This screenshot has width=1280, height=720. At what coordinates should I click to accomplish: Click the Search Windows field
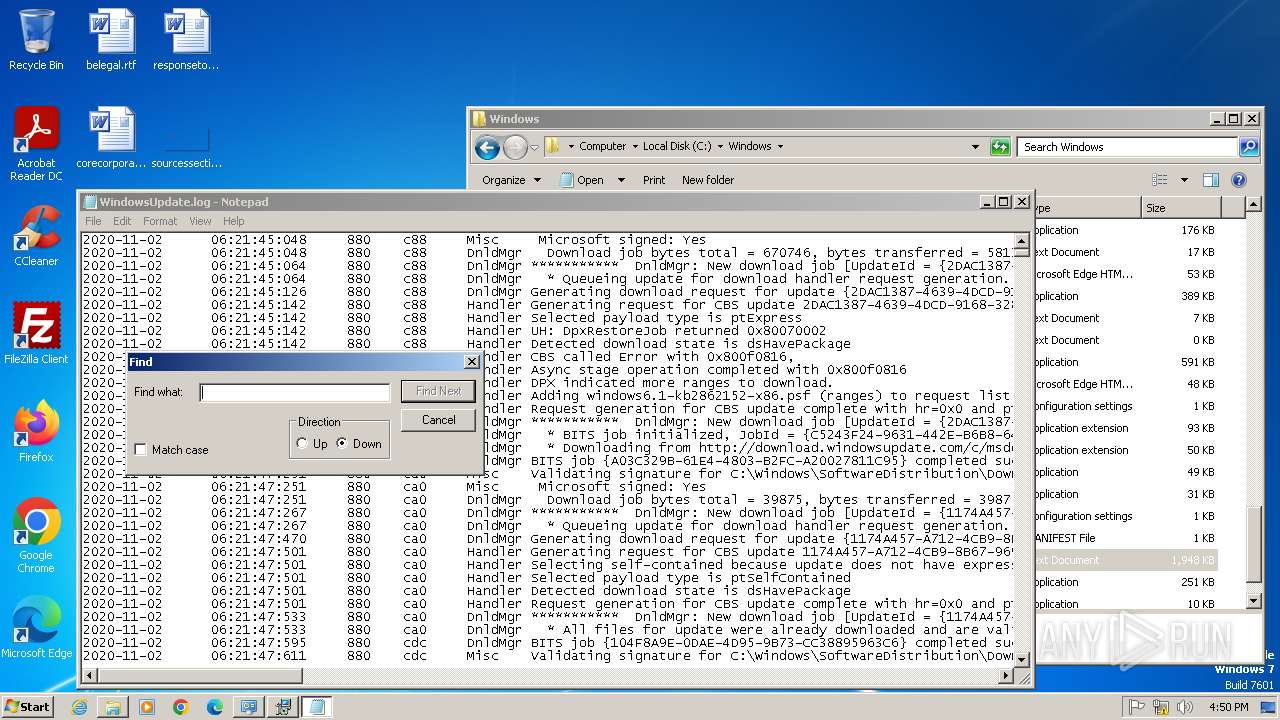(1128, 147)
